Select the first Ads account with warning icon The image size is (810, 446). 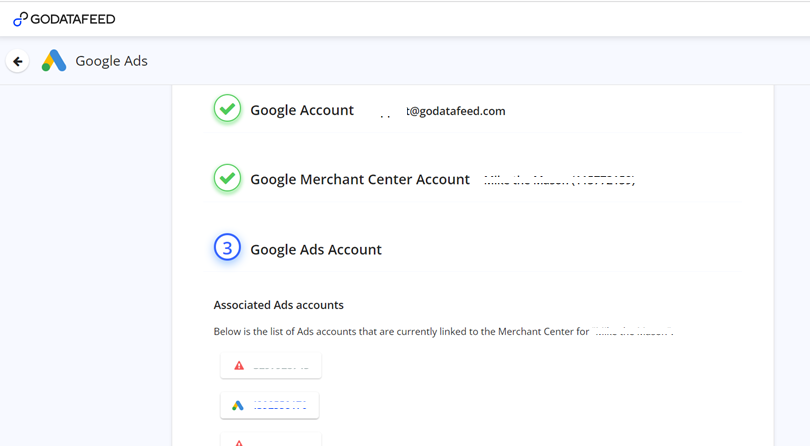tap(271, 366)
